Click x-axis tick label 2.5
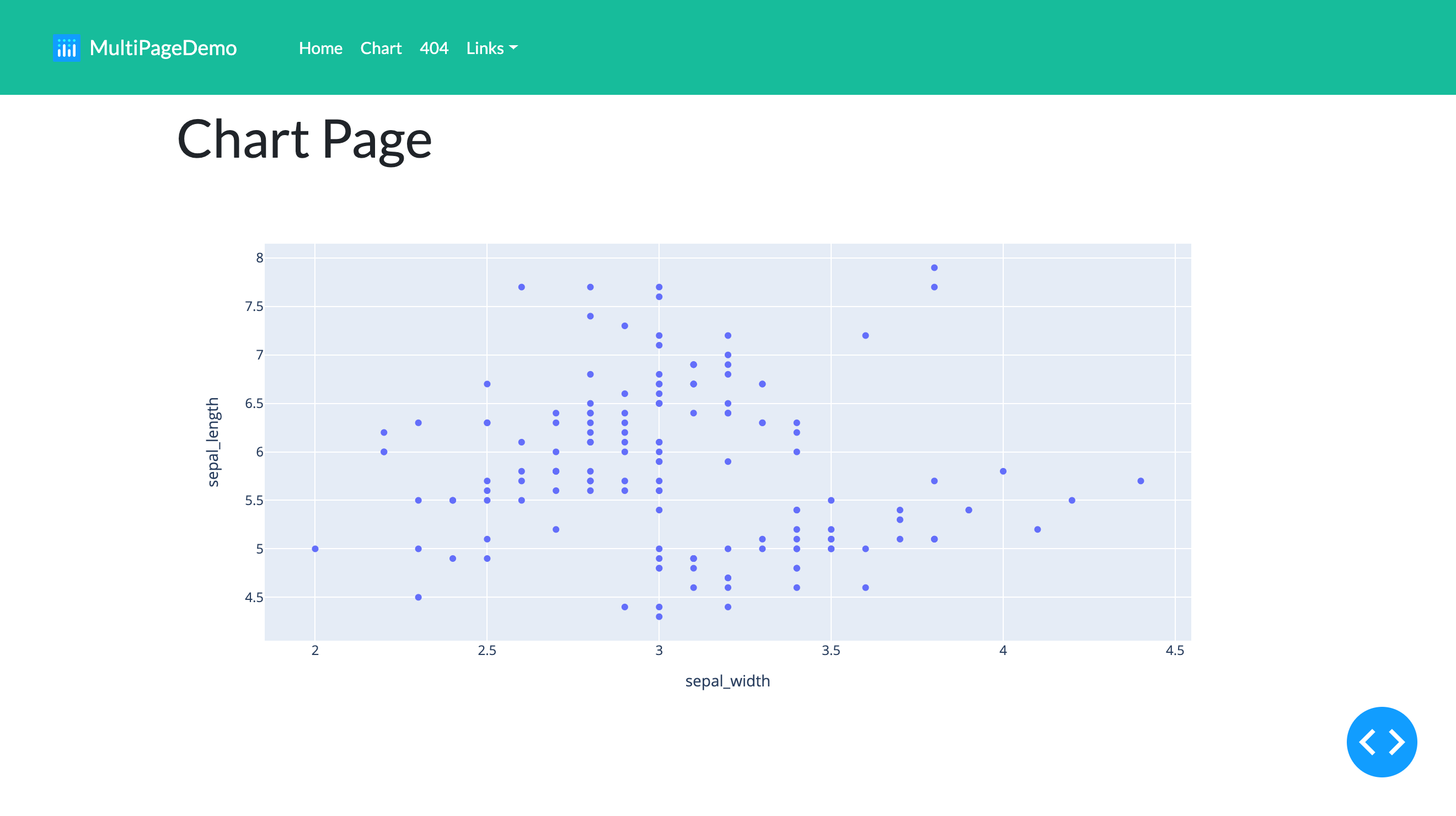The height and width of the screenshot is (816, 1456). click(486, 651)
